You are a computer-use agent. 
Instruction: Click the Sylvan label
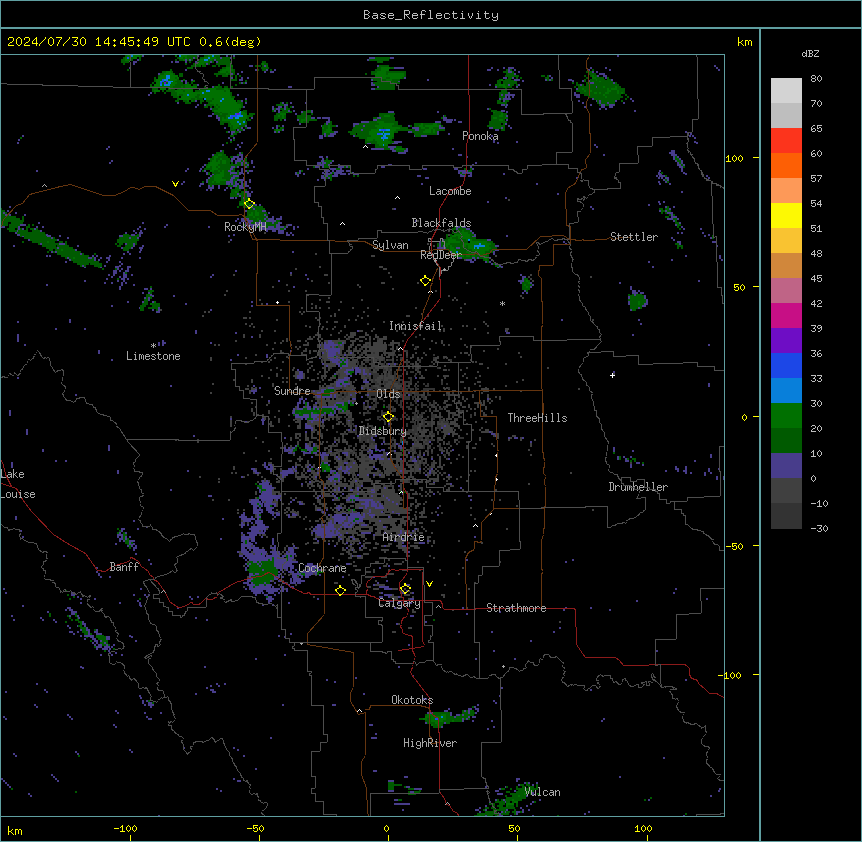(x=390, y=245)
